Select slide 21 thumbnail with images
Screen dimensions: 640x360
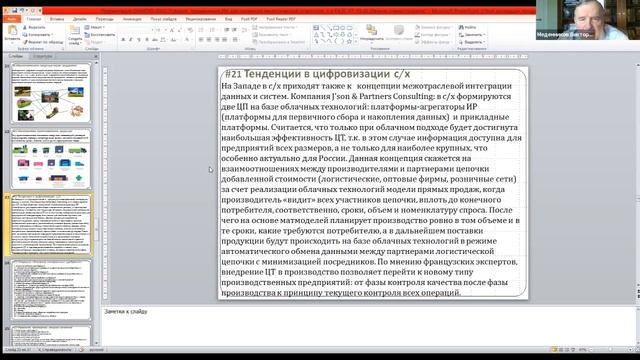(x=51, y=93)
